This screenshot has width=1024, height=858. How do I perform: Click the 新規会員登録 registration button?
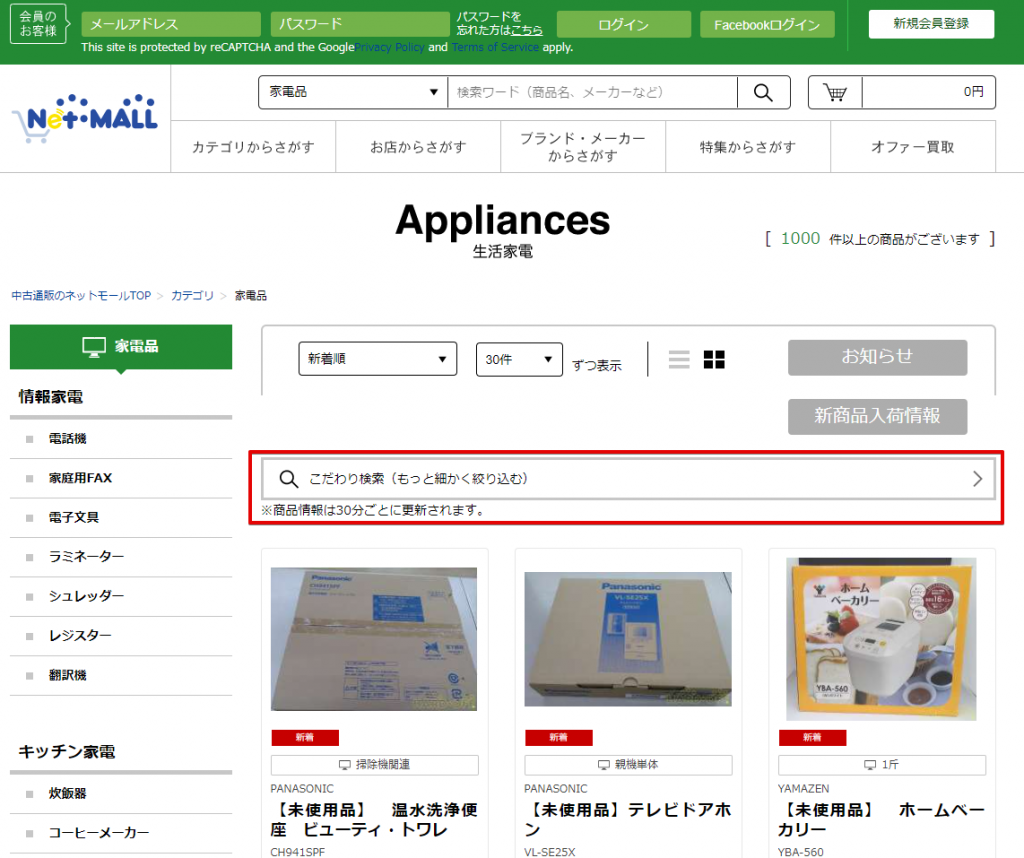(x=931, y=24)
